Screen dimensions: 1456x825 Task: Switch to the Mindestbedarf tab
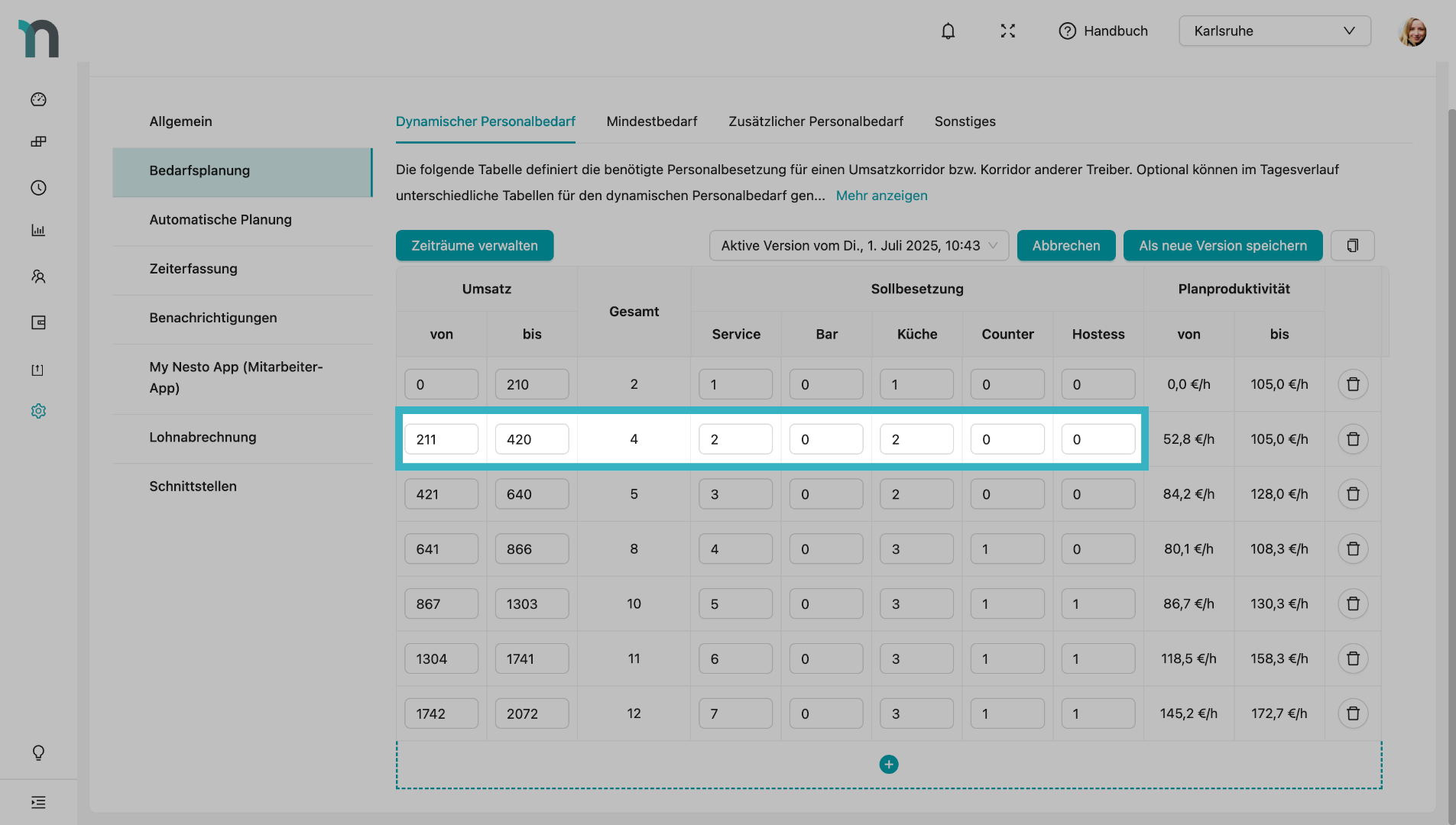pos(651,121)
